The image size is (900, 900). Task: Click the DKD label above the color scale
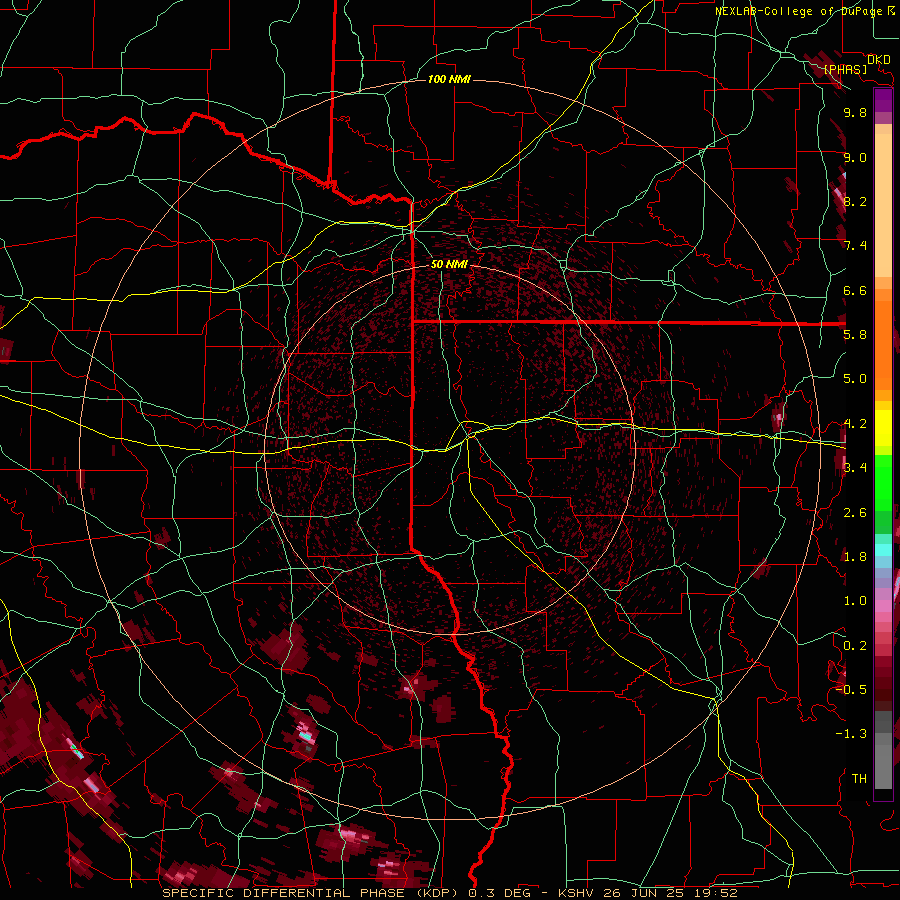click(x=878, y=60)
